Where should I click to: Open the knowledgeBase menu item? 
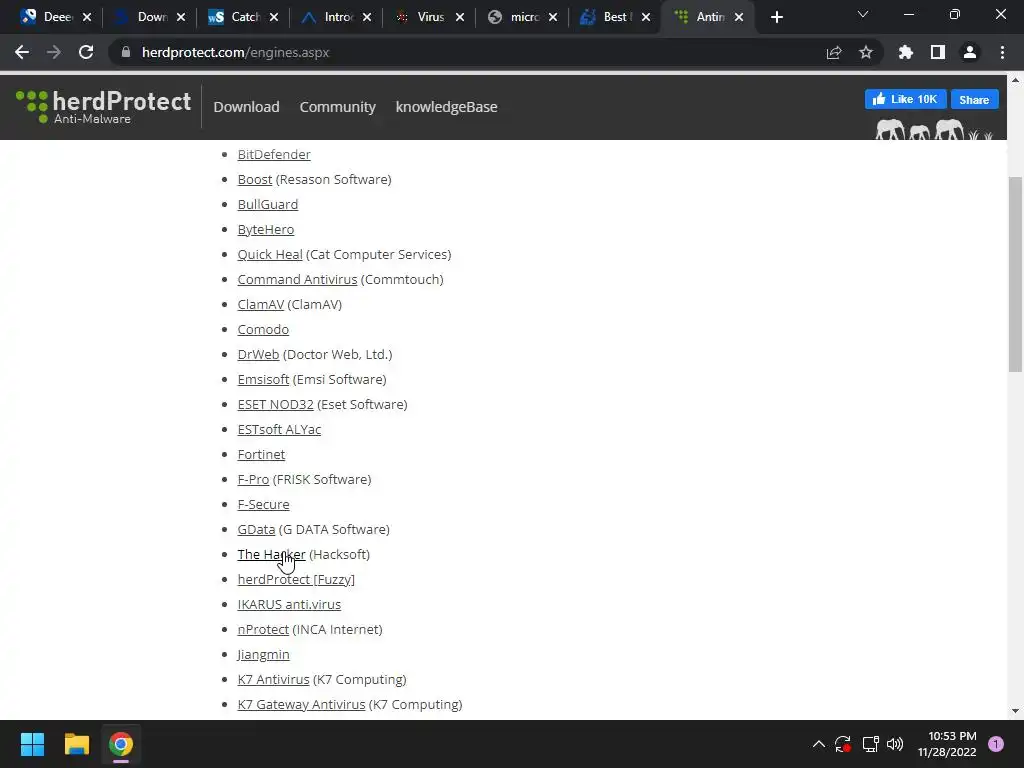point(447,107)
